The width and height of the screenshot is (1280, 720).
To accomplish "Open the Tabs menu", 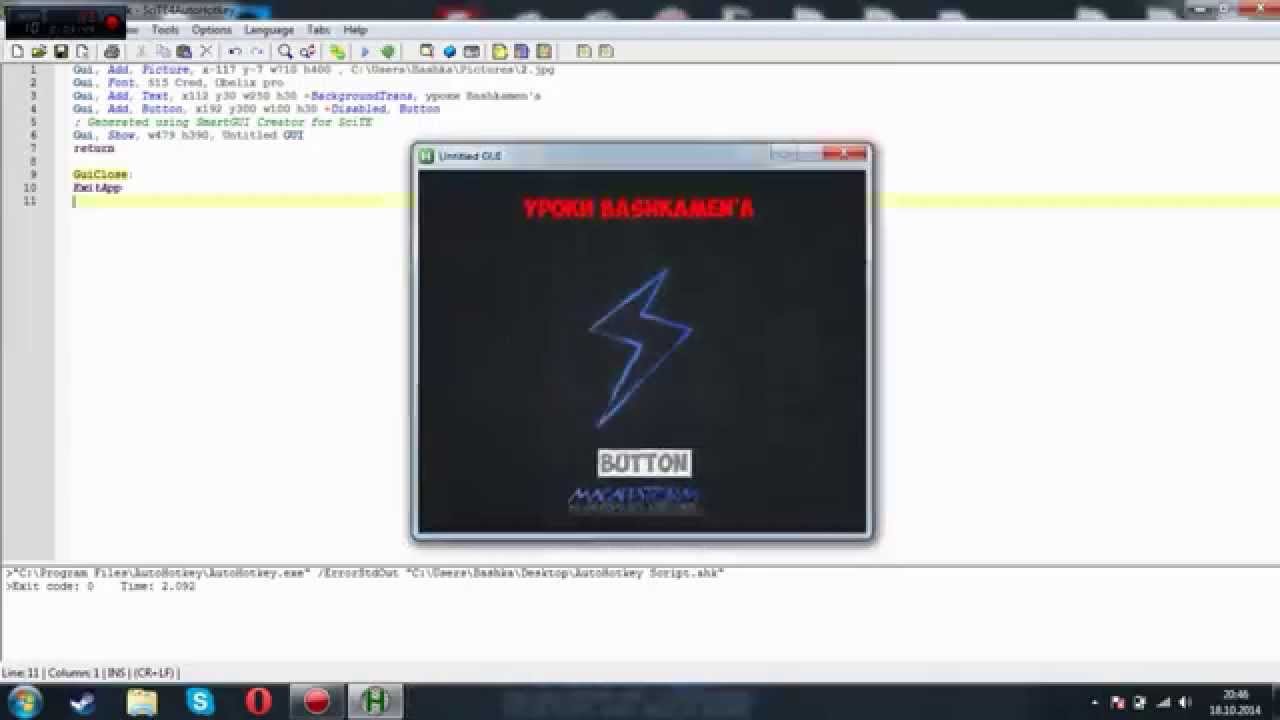I will click(318, 30).
